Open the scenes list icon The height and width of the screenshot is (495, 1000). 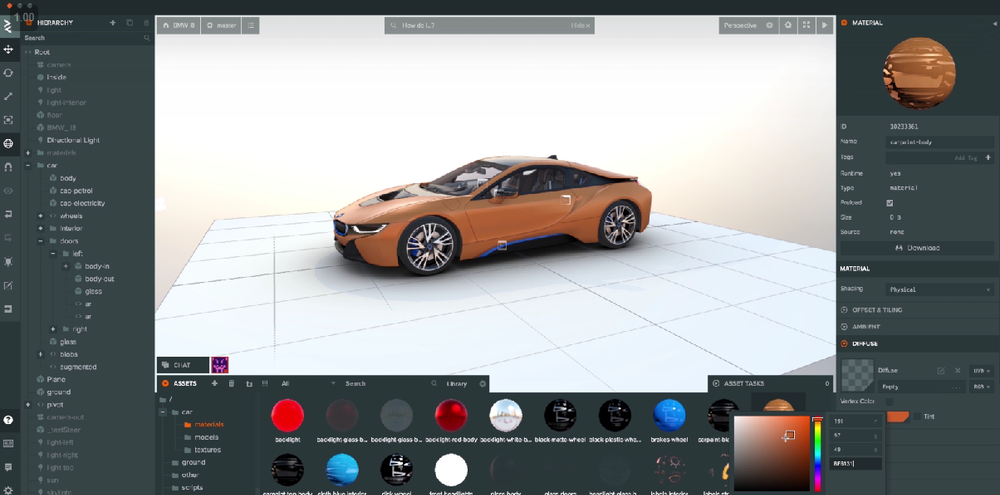(x=251, y=26)
